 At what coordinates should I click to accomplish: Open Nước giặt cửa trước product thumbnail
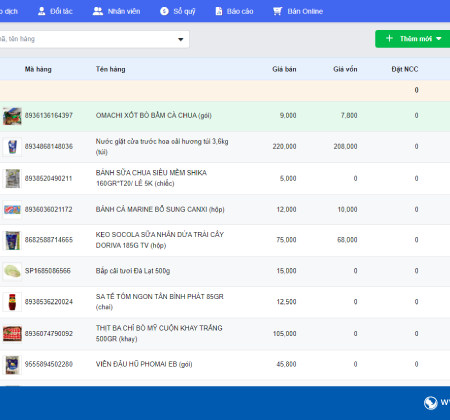12,147
